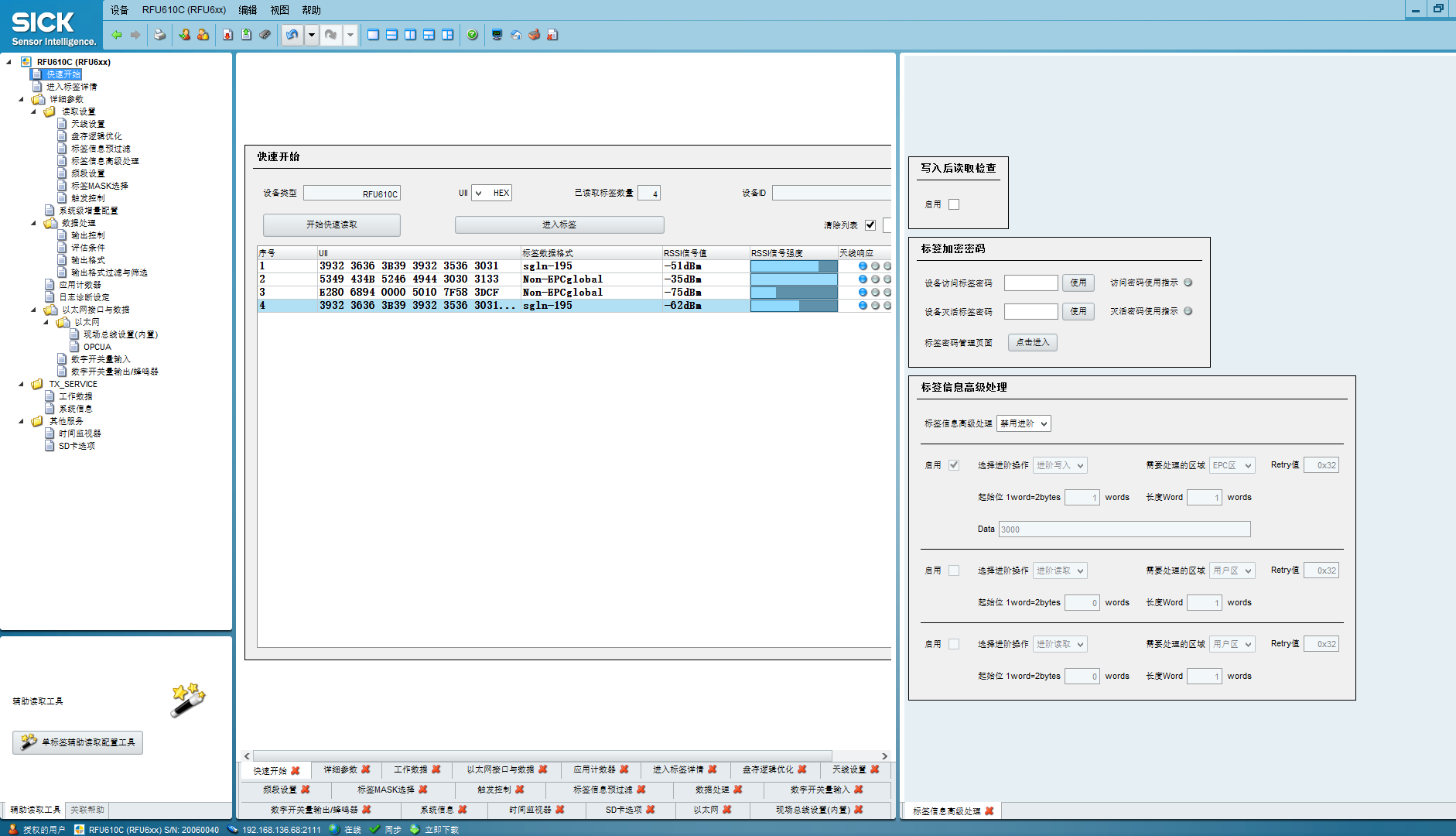
Task: Click the user with padlock icon
Action: point(203,35)
